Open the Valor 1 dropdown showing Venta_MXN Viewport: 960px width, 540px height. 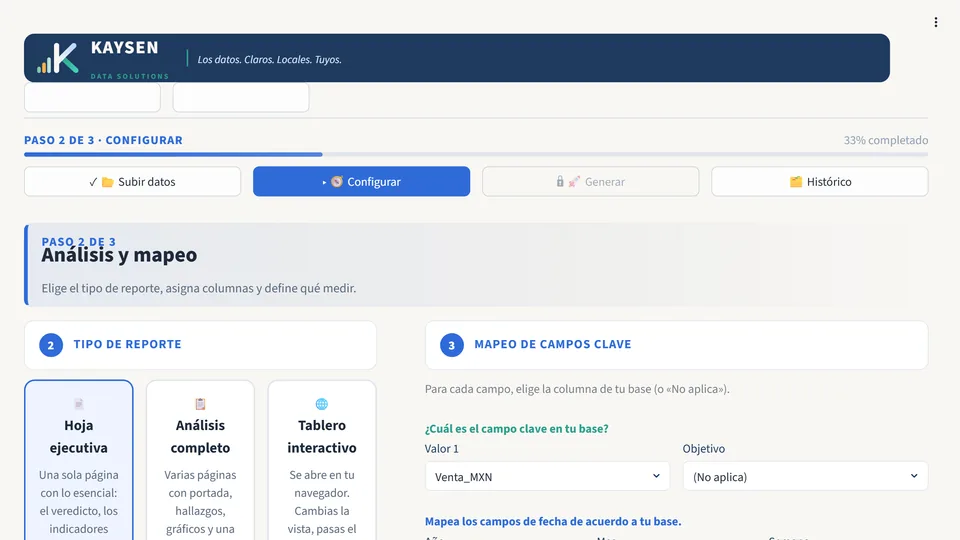point(547,476)
